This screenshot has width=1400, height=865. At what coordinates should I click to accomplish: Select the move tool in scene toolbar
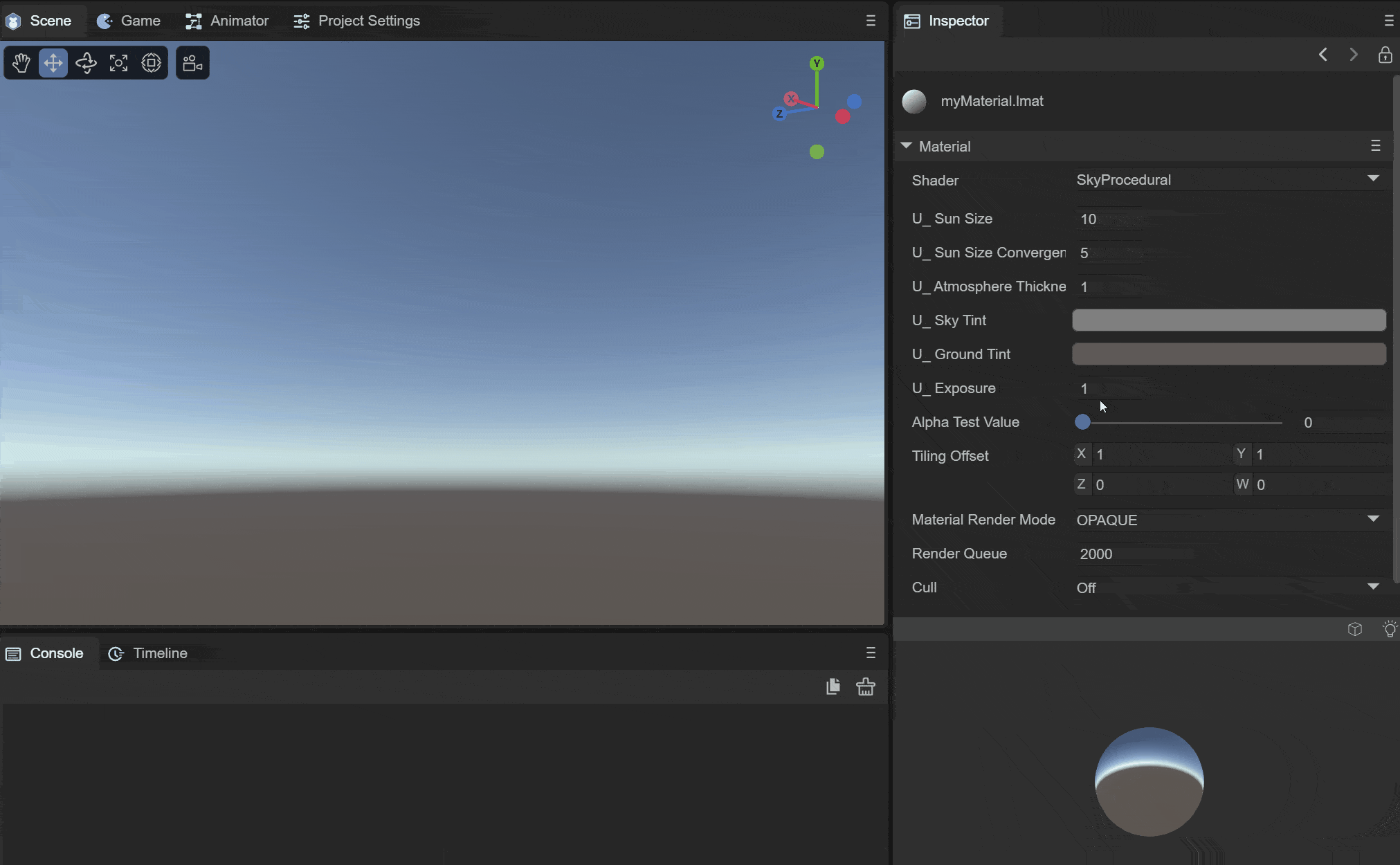(53, 63)
